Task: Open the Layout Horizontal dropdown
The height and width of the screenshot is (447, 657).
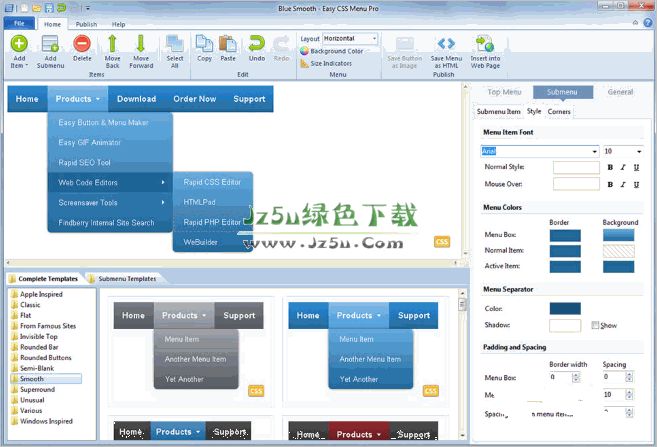Action: coord(374,39)
